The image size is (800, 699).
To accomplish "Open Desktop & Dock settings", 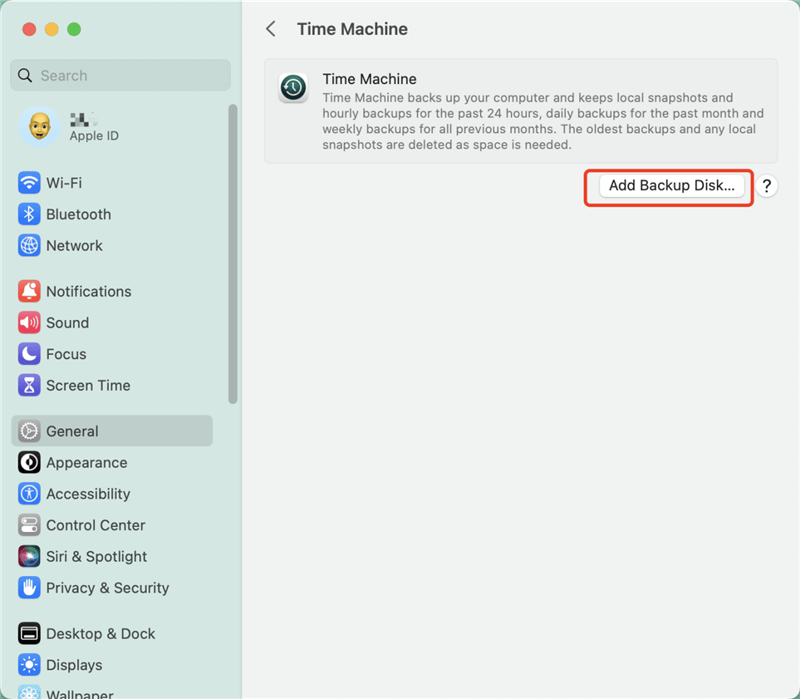I will (x=27, y=633).
